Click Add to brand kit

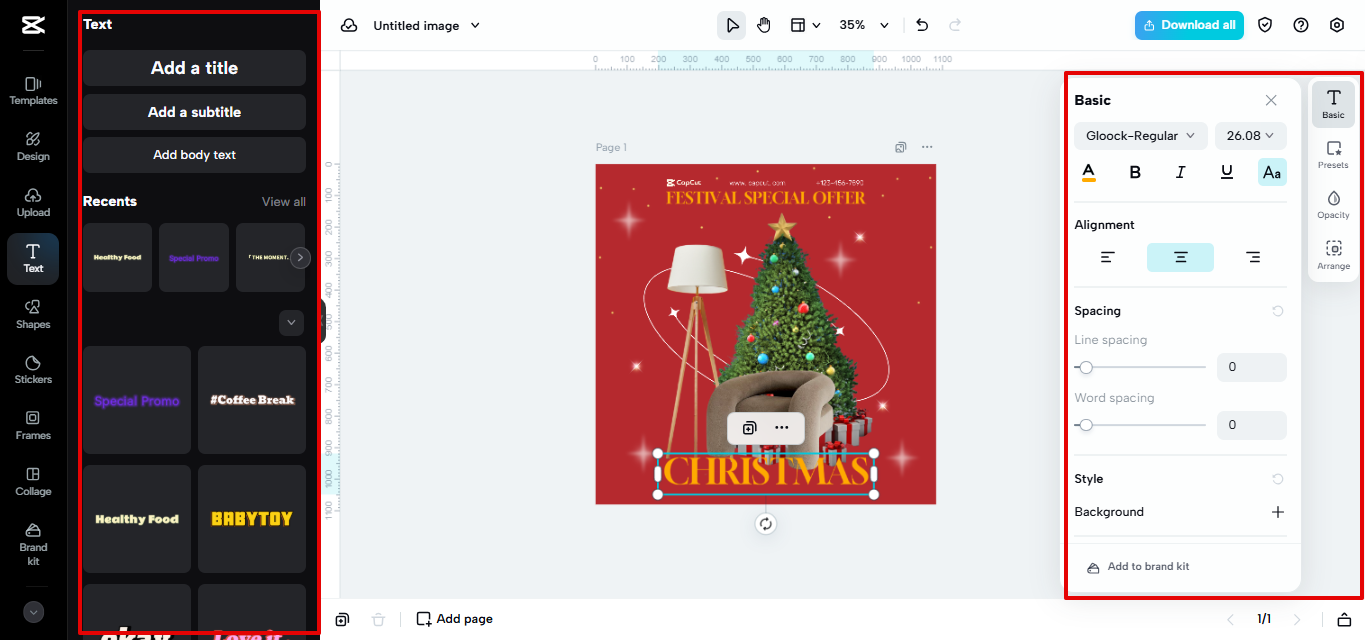pyautogui.click(x=1138, y=567)
